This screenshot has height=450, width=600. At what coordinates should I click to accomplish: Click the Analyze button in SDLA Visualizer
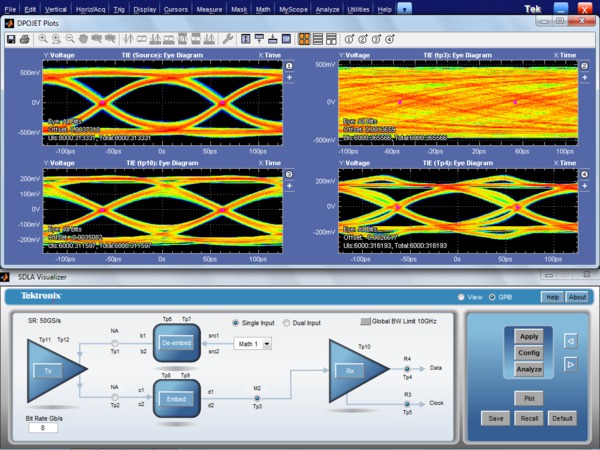[529, 369]
